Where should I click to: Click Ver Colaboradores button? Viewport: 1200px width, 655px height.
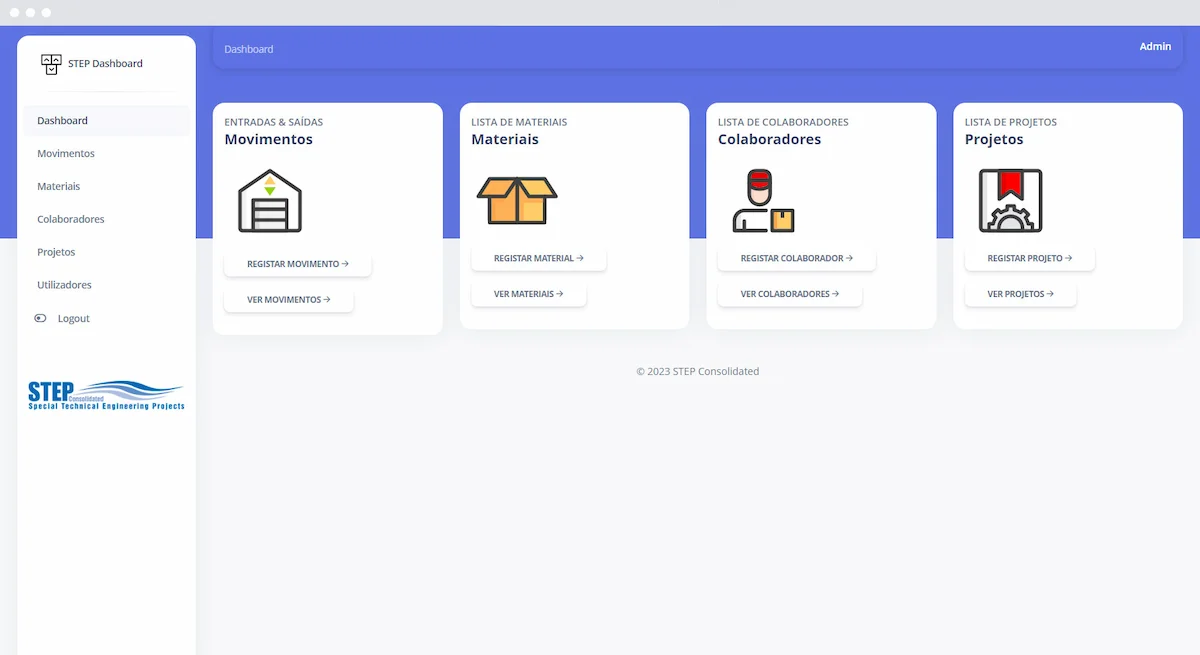(790, 293)
